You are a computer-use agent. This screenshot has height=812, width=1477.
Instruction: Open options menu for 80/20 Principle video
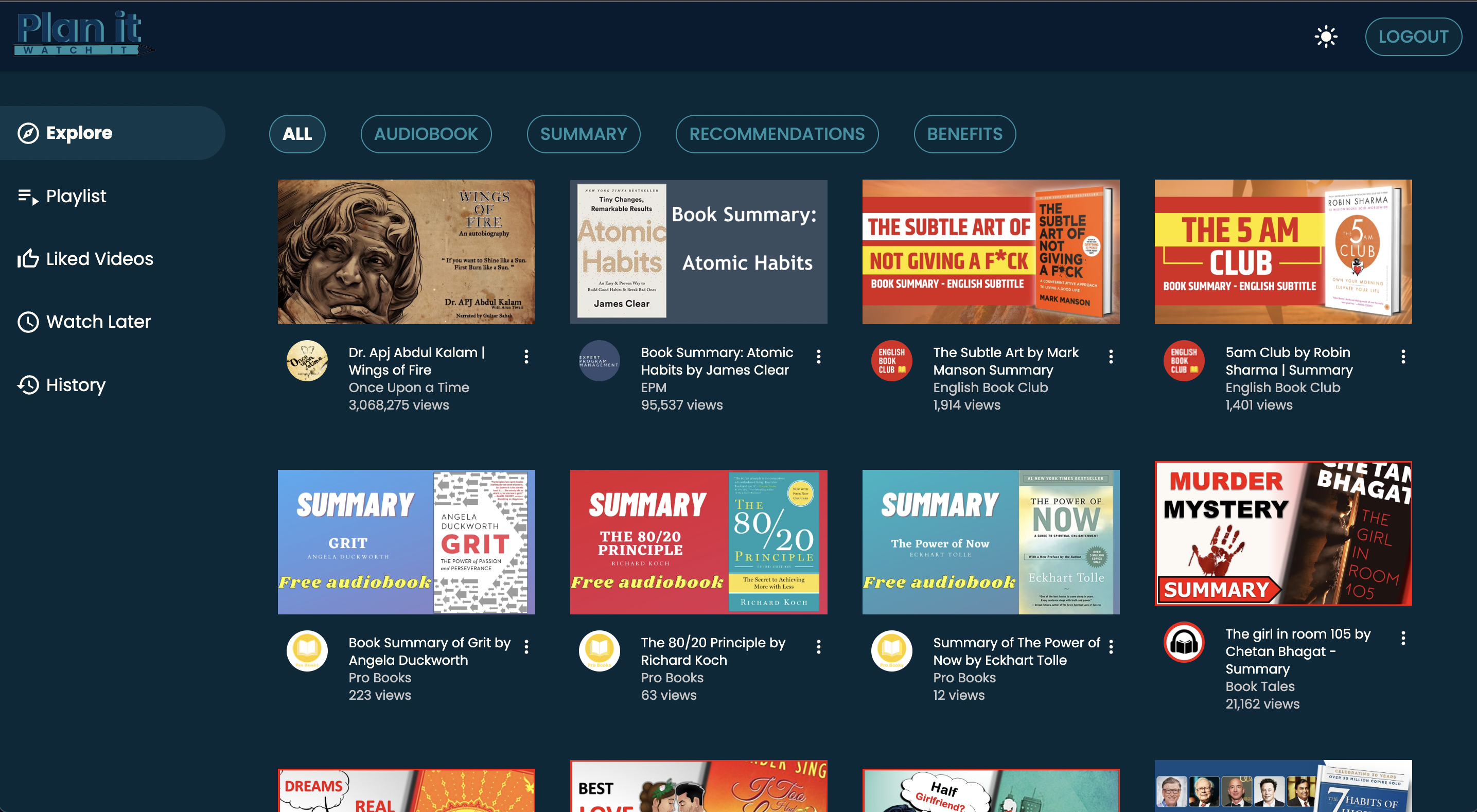pyautogui.click(x=818, y=647)
